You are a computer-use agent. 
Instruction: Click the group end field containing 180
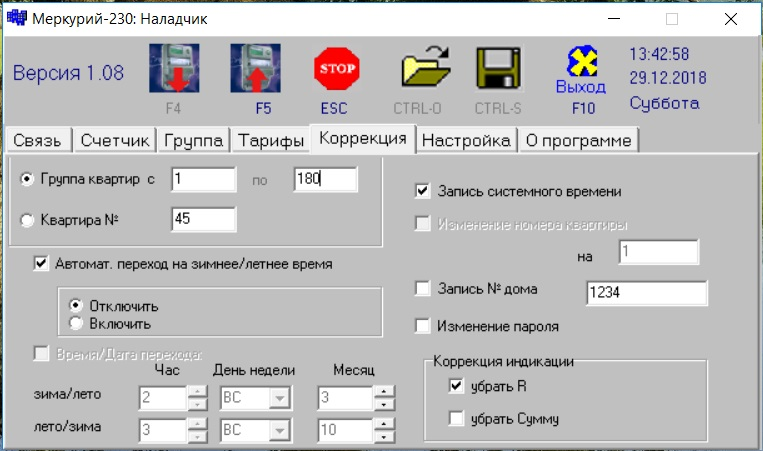tap(326, 179)
